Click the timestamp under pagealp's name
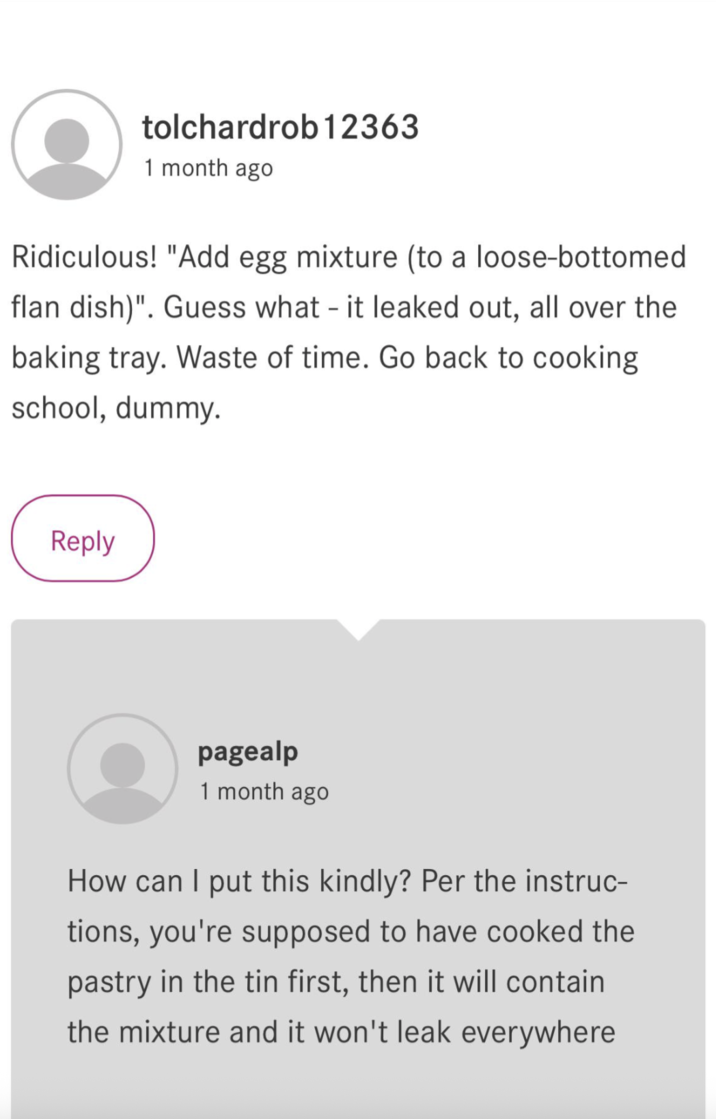Image resolution: width=716 pixels, height=1119 pixels. tap(264, 792)
